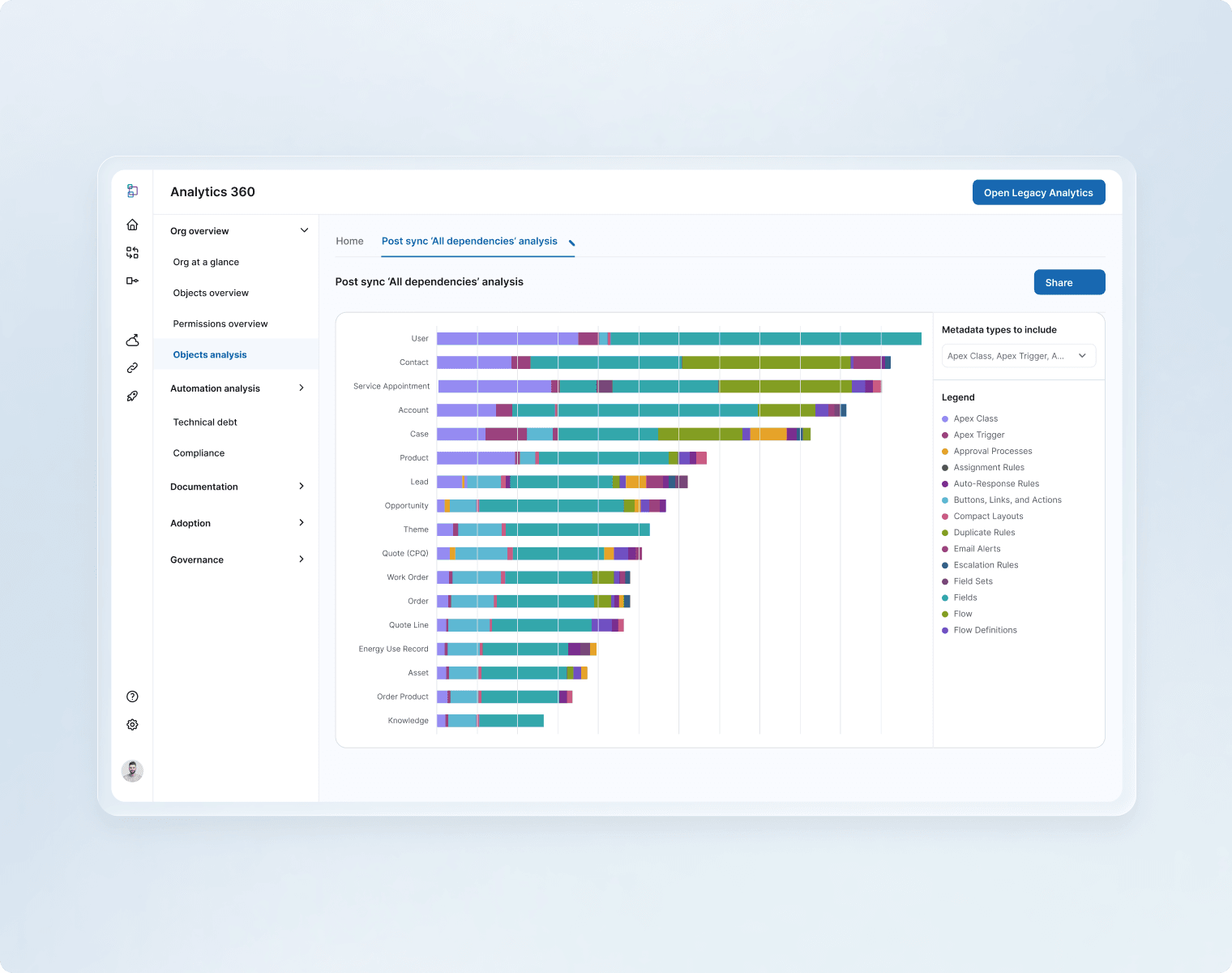Toggle the Flow legend entry
This screenshot has height=973, width=1232.
956,614
